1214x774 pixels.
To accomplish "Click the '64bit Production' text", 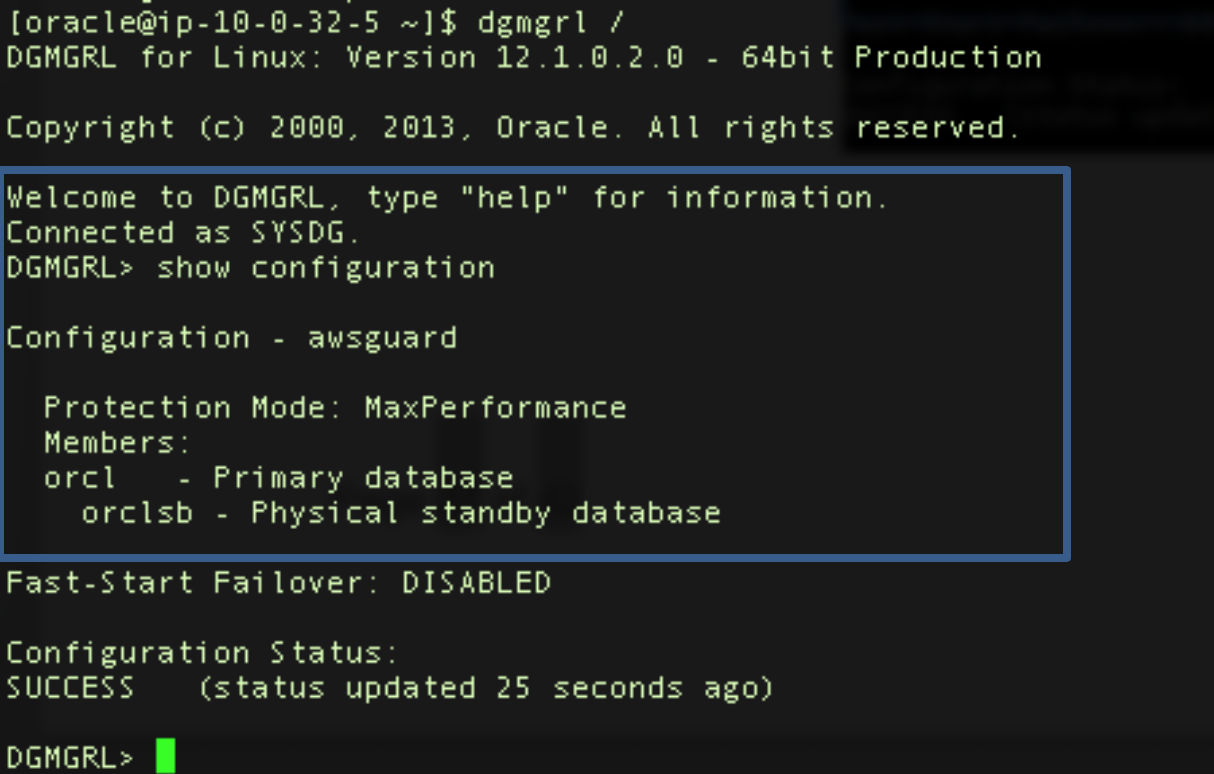I will pyautogui.click(x=891, y=57).
